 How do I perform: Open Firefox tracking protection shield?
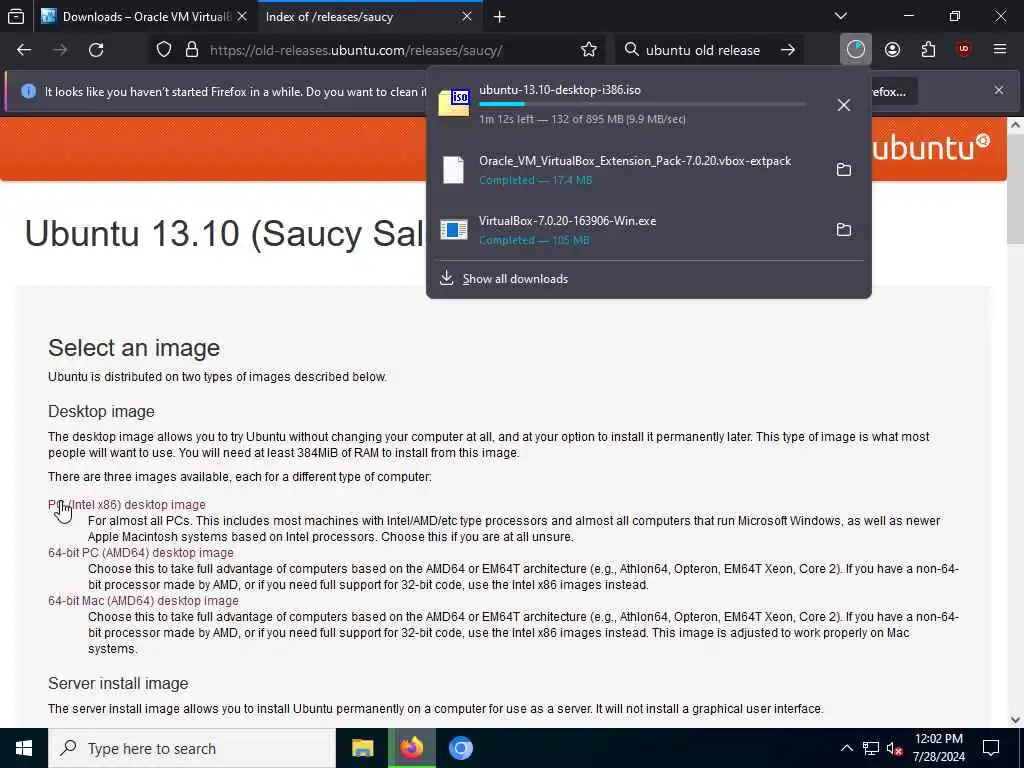point(164,50)
